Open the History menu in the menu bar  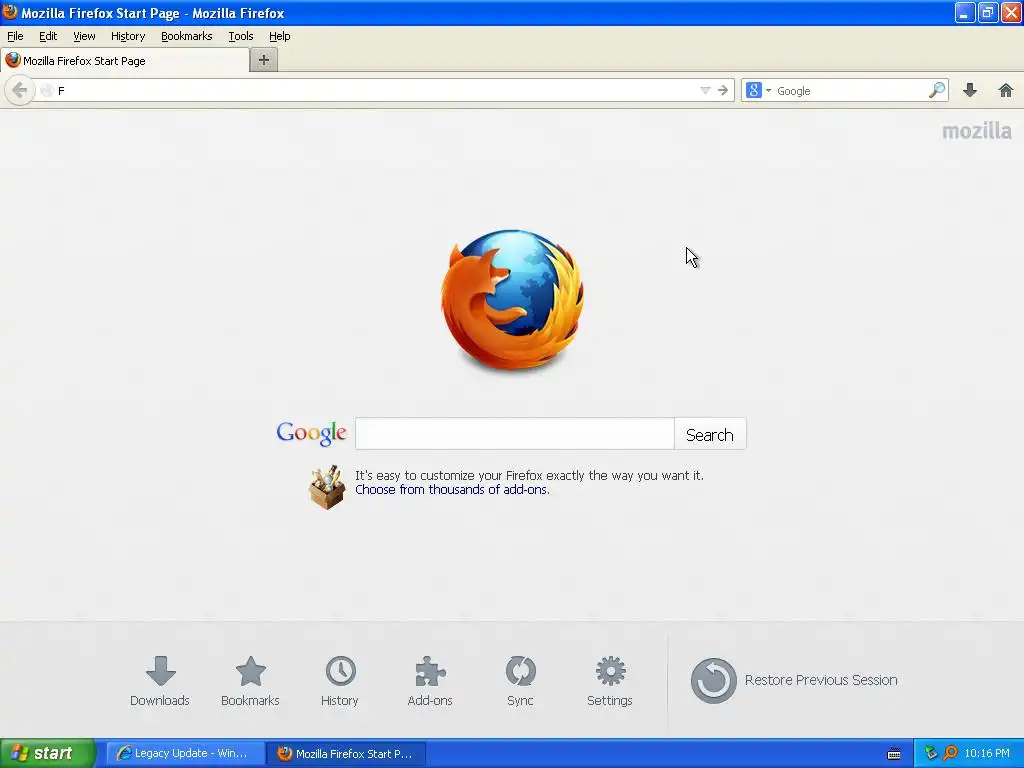coord(128,36)
